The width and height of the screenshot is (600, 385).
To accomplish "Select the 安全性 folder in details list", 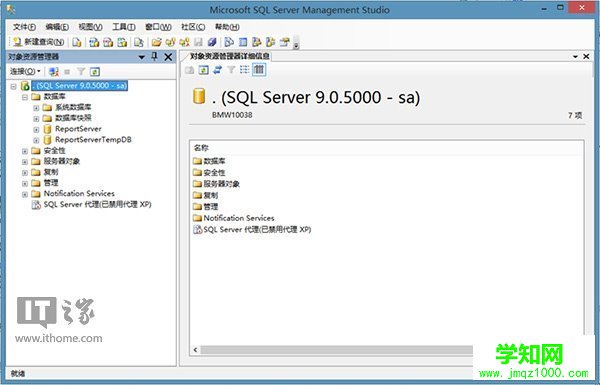I will pyautogui.click(x=214, y=173).
